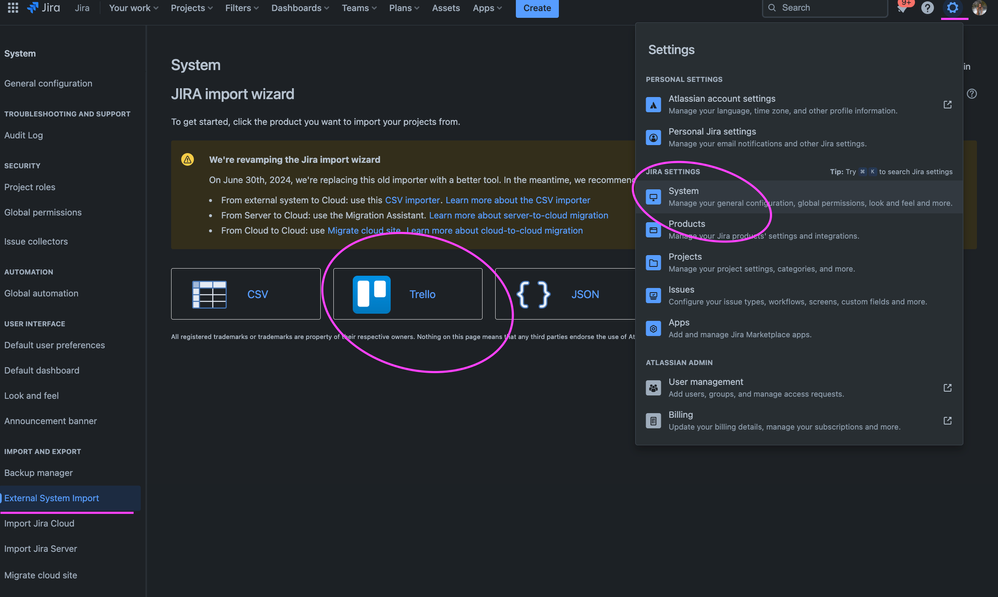The height and width of the screenshot is (597, 998).
Task: Click external link icon beside Atlassian account settings
Action: click(x=947, y=104)
